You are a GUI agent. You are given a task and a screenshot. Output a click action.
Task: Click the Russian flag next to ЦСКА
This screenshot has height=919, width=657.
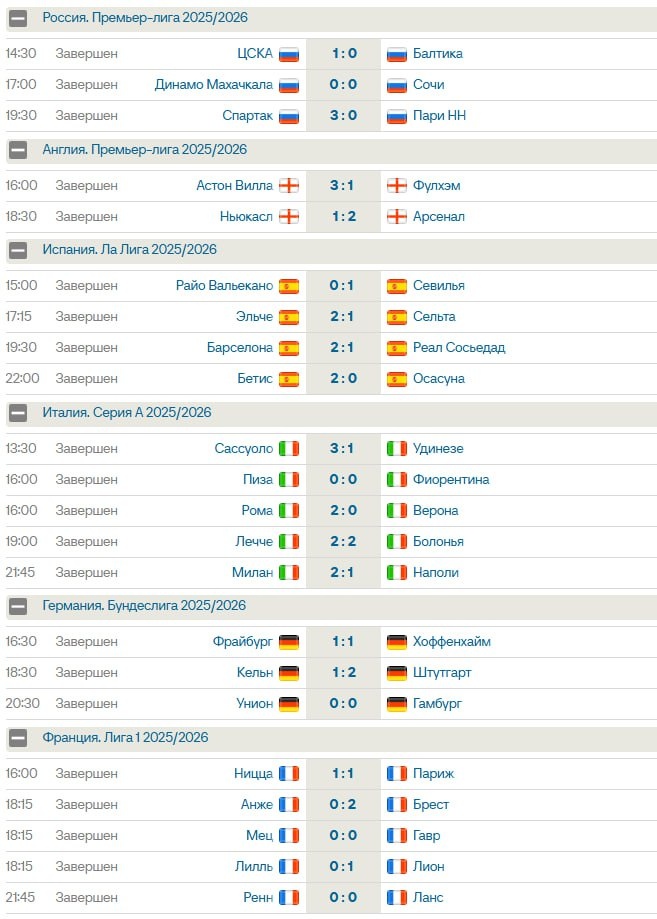289,54
